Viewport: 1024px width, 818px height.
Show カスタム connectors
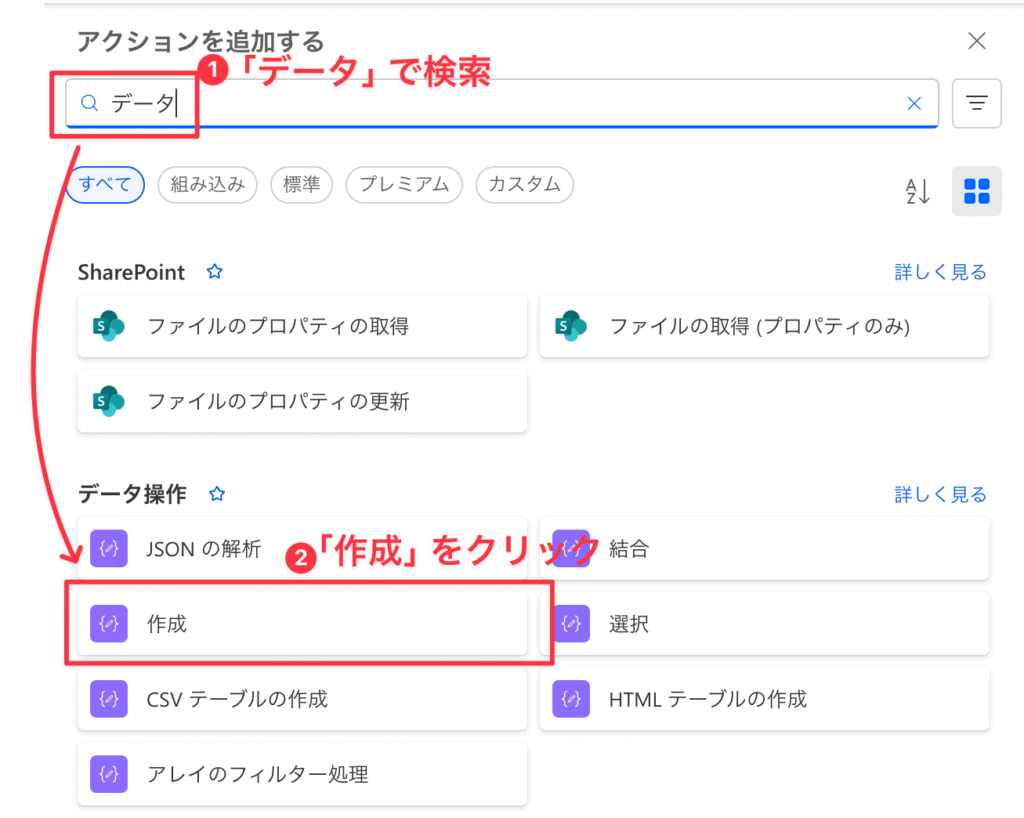click(524, 184)
